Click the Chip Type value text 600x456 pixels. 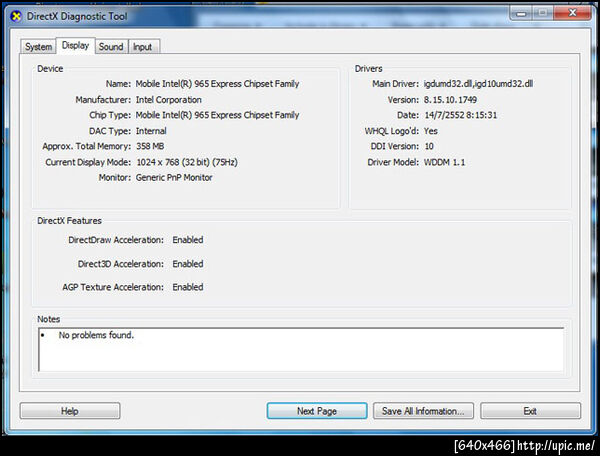coord(217,115)
